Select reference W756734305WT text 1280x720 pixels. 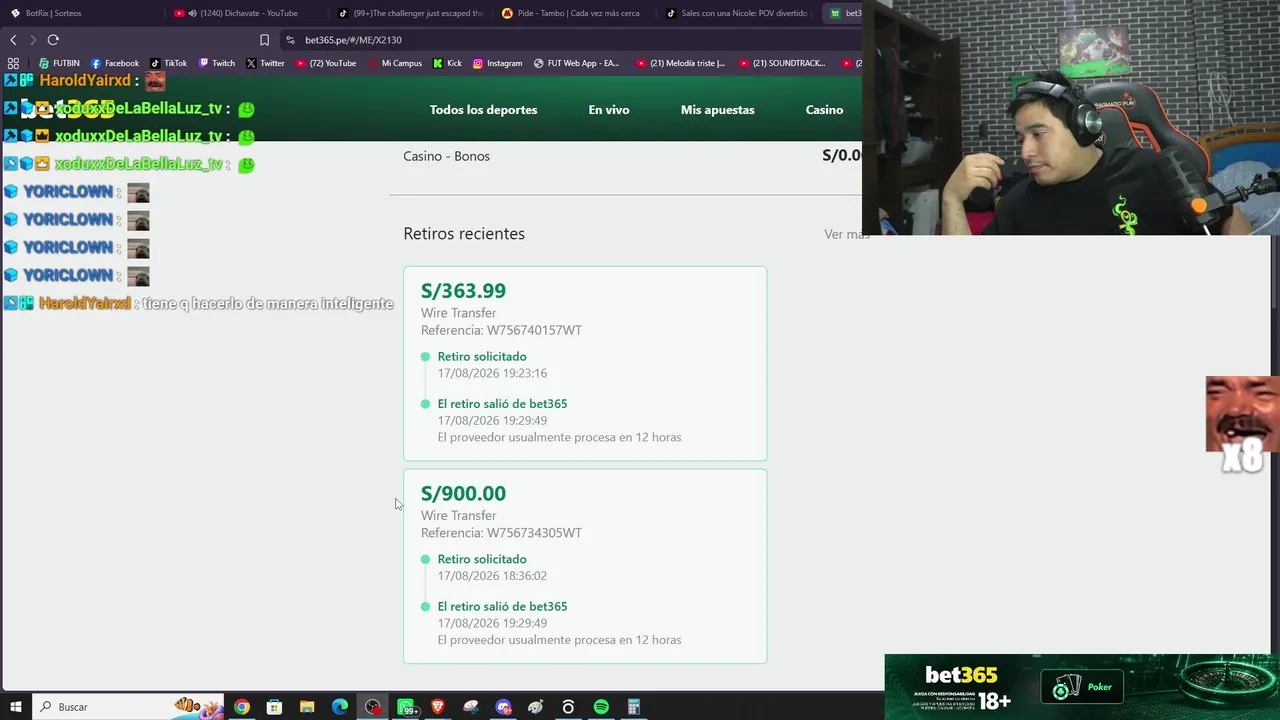(x=534, y=533)
